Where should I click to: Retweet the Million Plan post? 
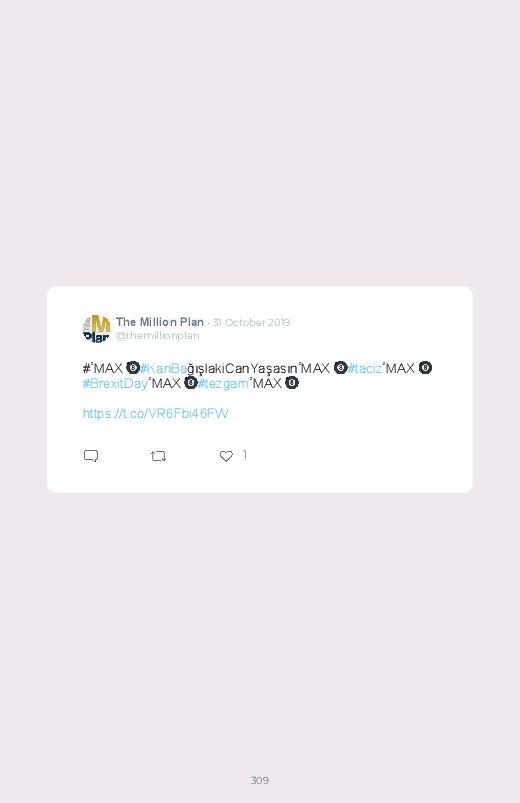click(158, 456)
